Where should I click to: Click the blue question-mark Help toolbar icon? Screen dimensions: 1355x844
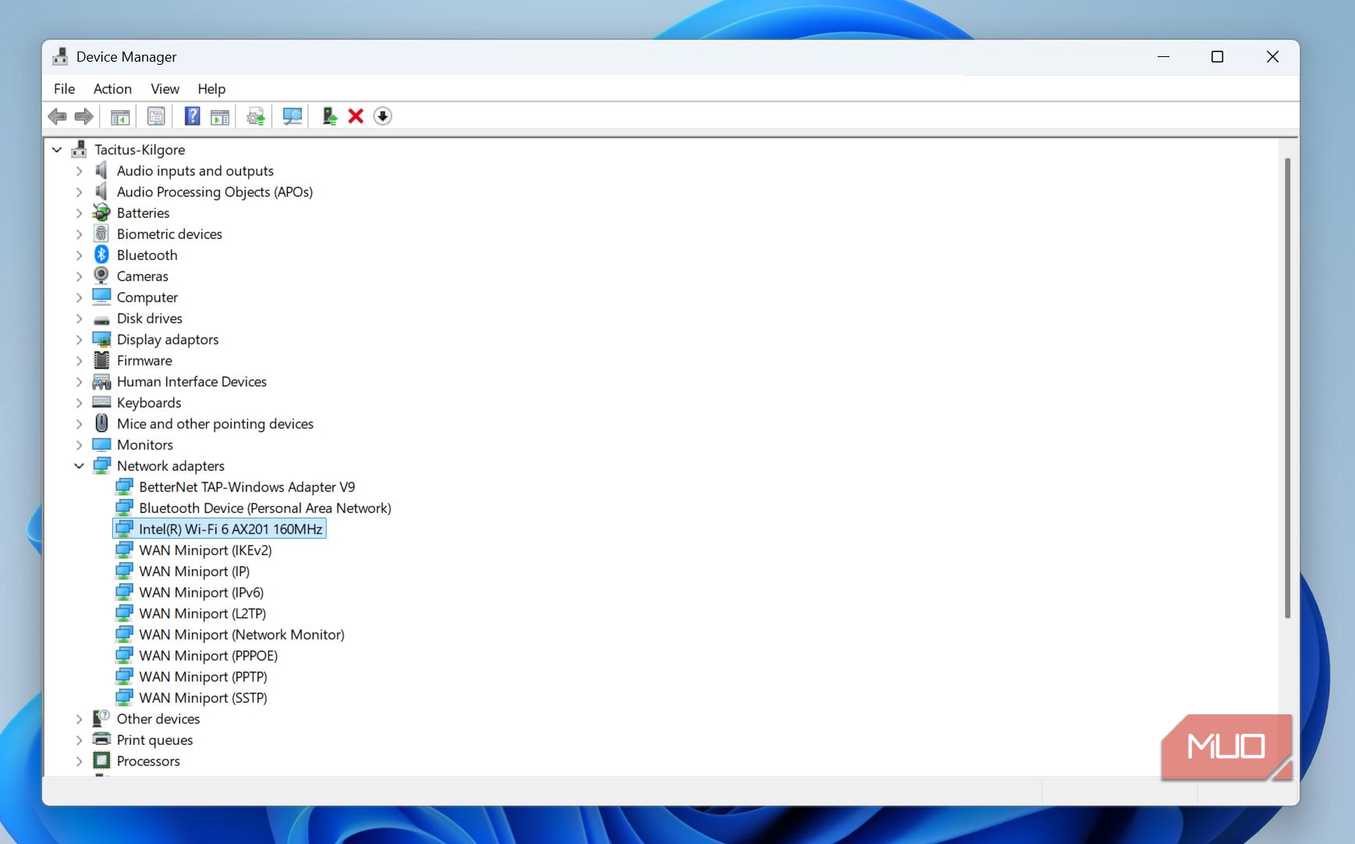(192, 117)
